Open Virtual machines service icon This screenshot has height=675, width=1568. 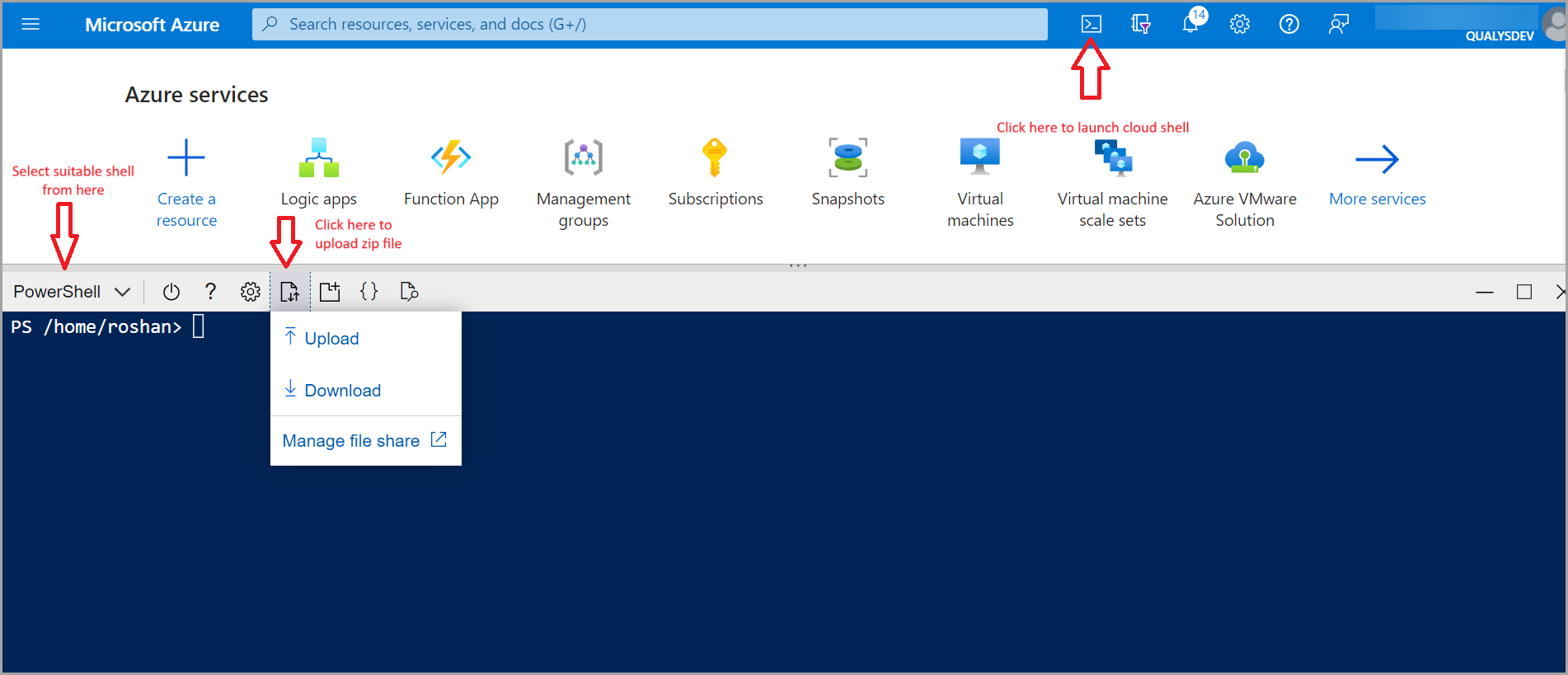click(x=980, y=157)
